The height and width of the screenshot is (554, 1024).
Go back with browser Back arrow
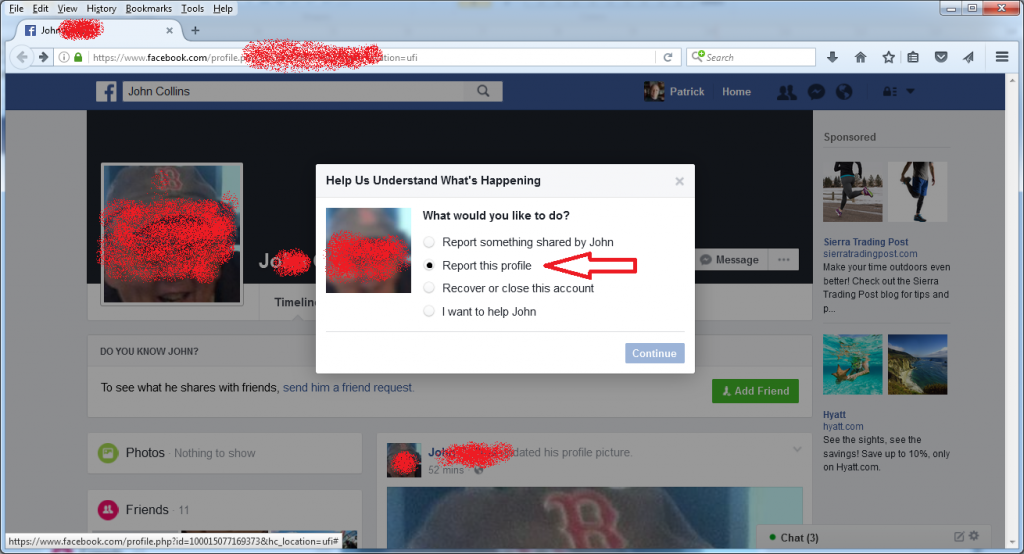(x=22, y=57)
